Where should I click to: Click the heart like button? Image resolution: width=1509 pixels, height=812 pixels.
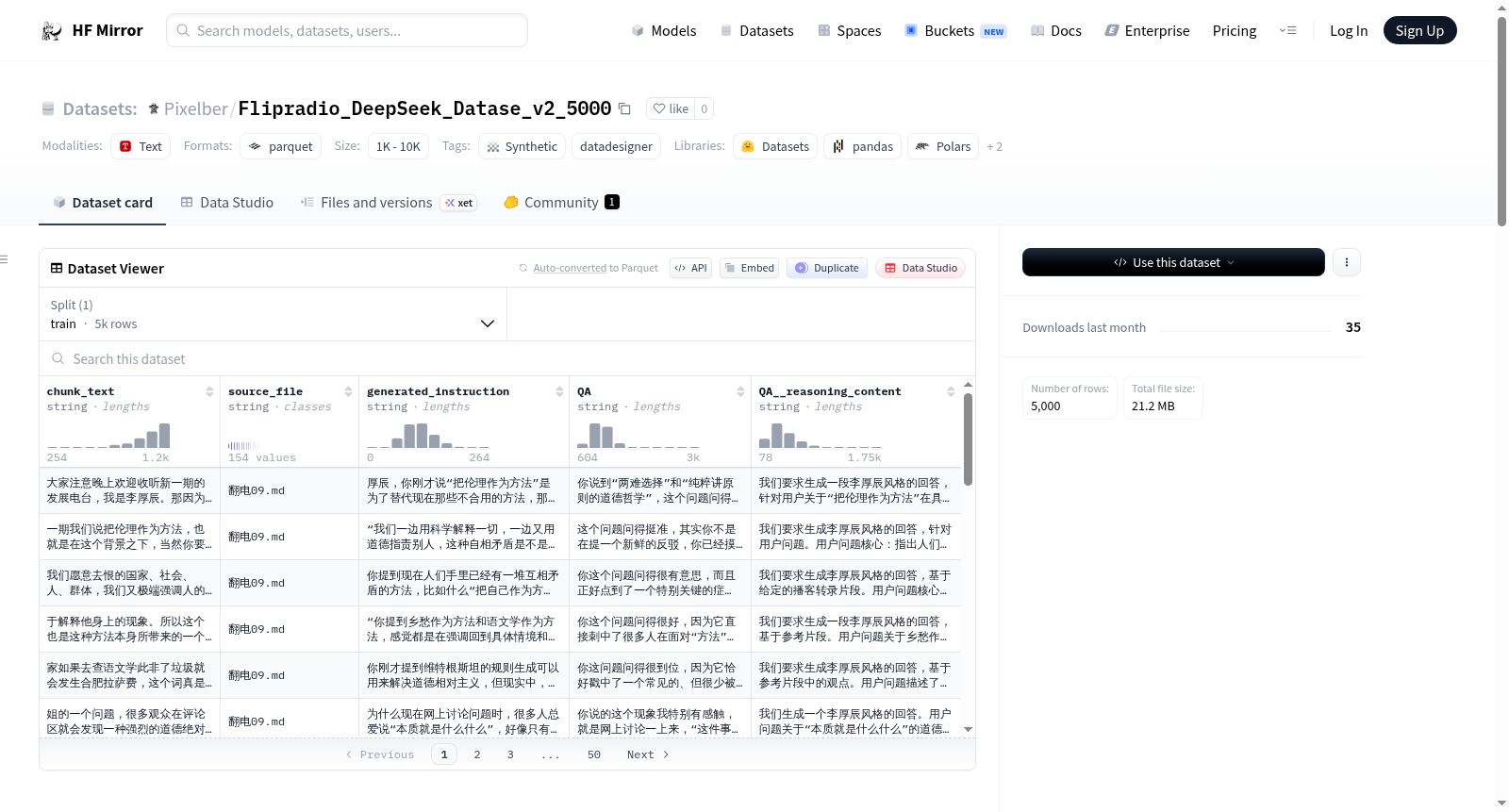point(671,108)
